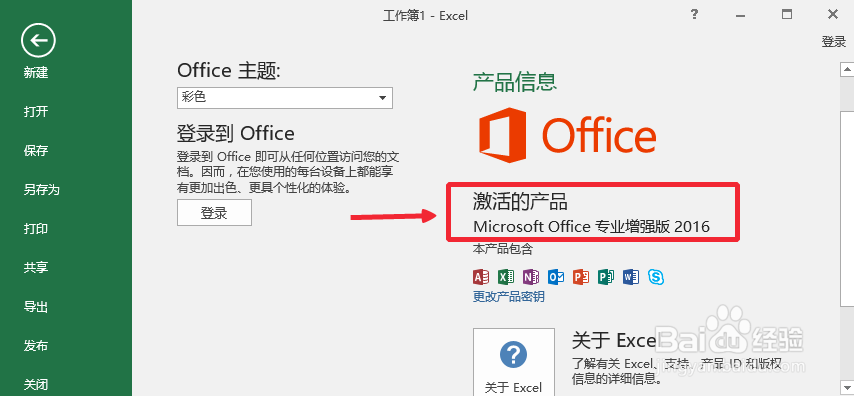Viewport: 854px width, 396px height.
Task: Select 打开 in the sidebar
Action: (36, 112)
